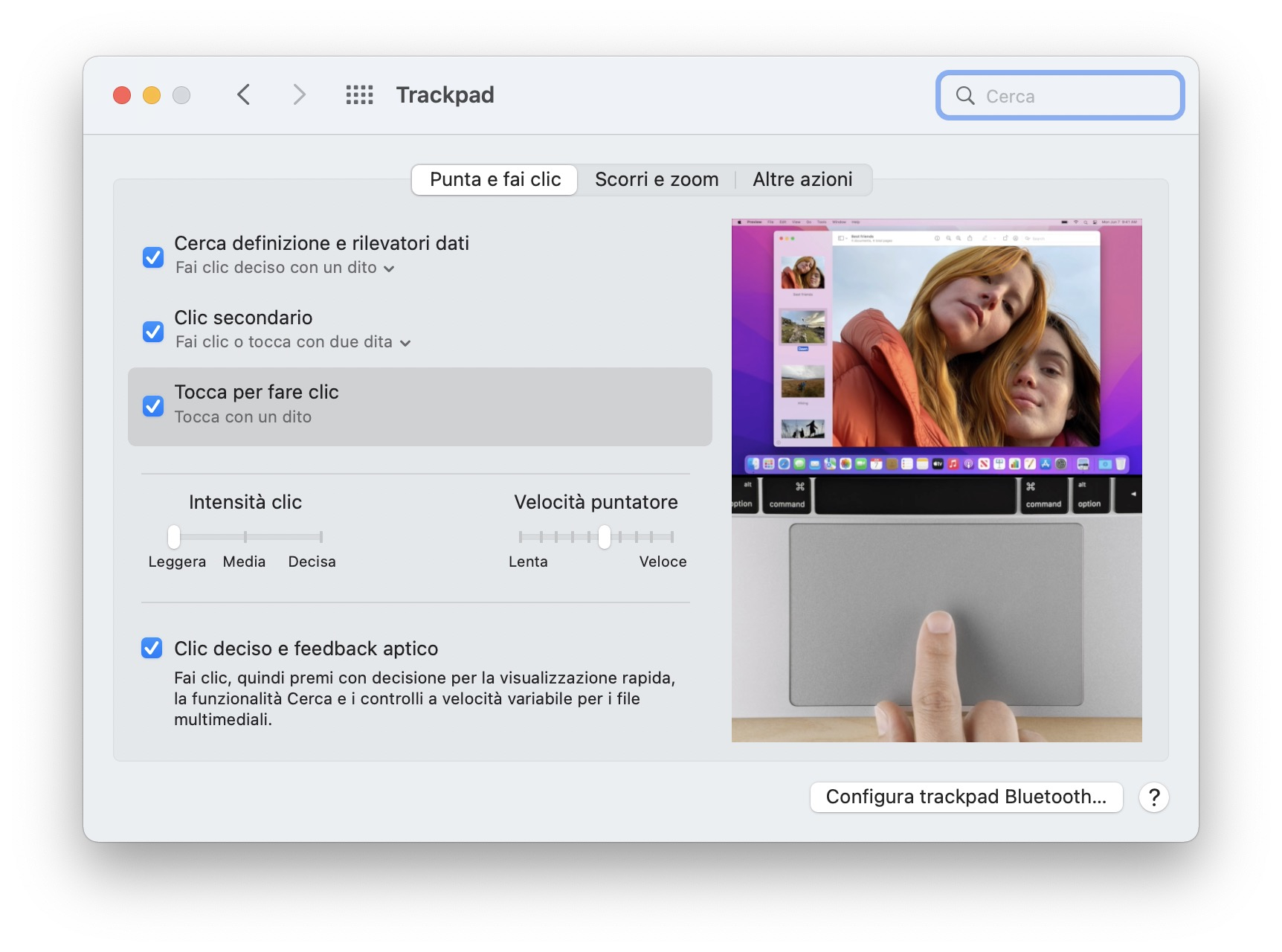Viewport: 1282px width, 952px height.
Task: Open the Altre azioni tab
Action: point(802,180)
